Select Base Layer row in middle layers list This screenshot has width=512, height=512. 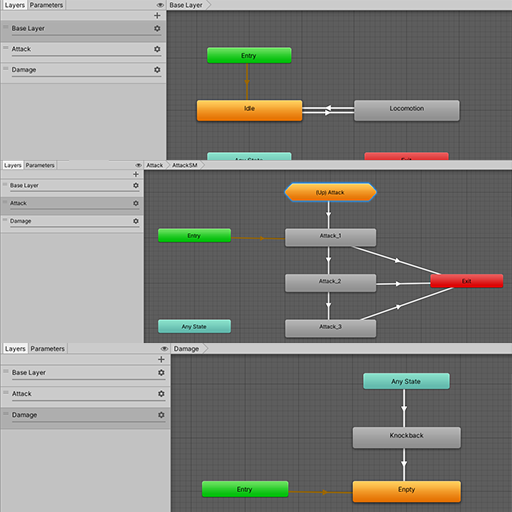click(x=72, y=187)
